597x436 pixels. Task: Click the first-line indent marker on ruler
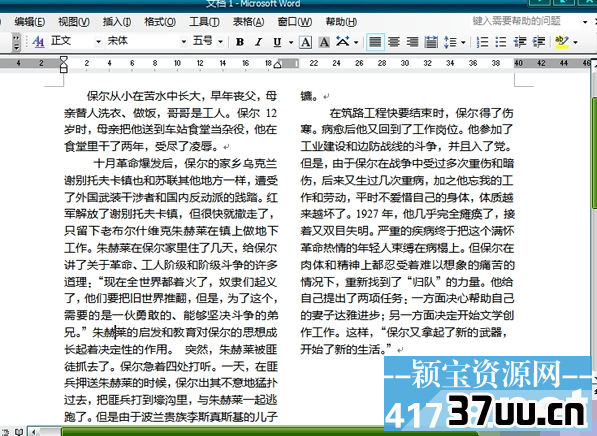point(64,59)
